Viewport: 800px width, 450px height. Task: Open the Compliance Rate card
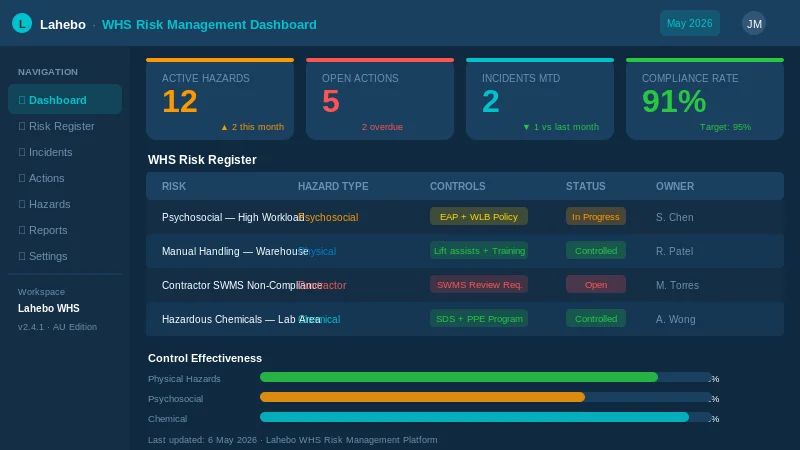(705, 99)
